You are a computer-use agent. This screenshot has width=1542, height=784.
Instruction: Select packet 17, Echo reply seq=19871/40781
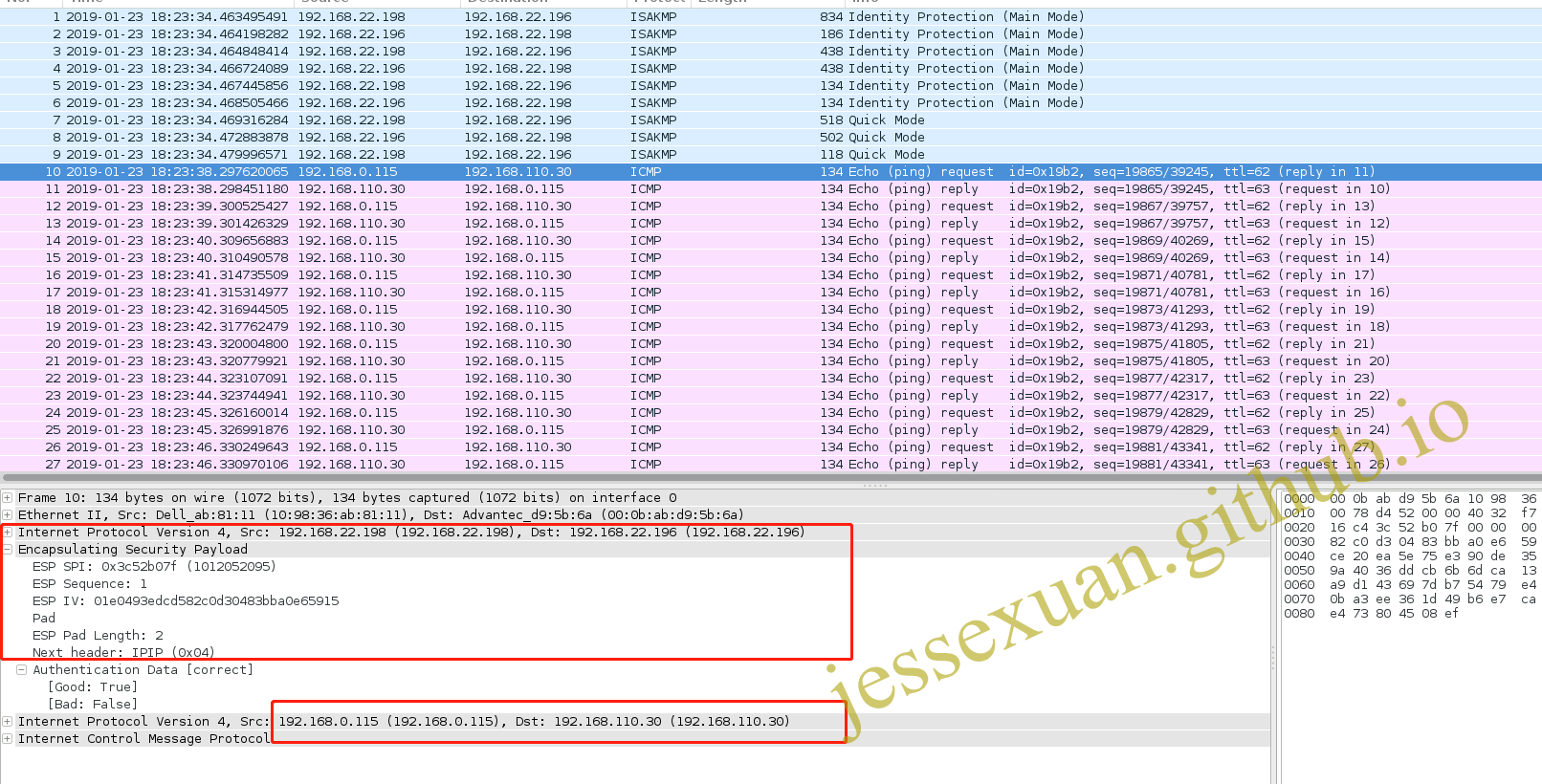point(771,292)
